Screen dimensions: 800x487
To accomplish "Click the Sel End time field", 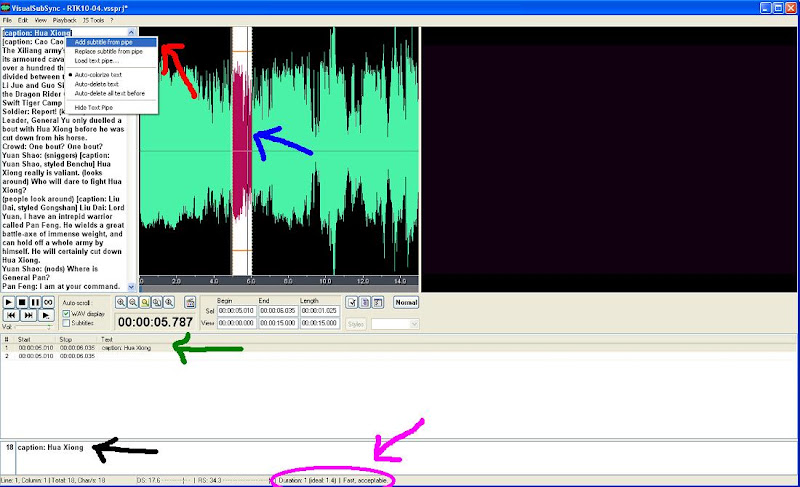I will pyautogui.click(x=278, y=311).
